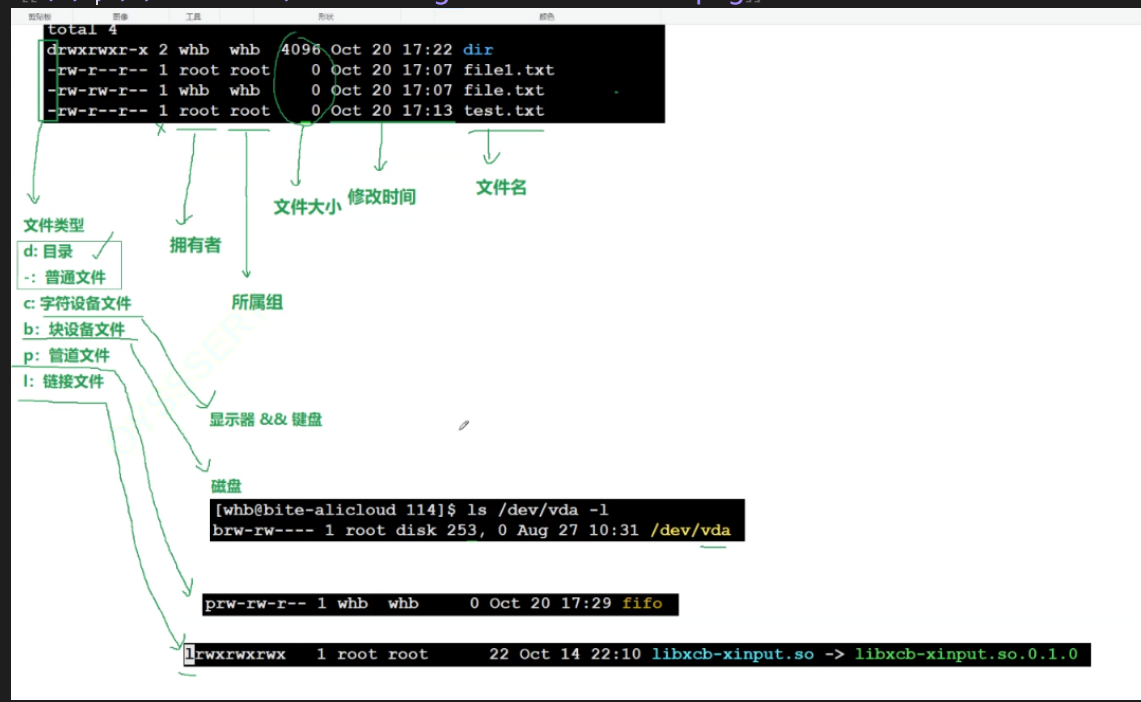Click the 文件名 filename annotation label
The height and width of the screenshot is (702, 1141).
(x=501, y=187)
